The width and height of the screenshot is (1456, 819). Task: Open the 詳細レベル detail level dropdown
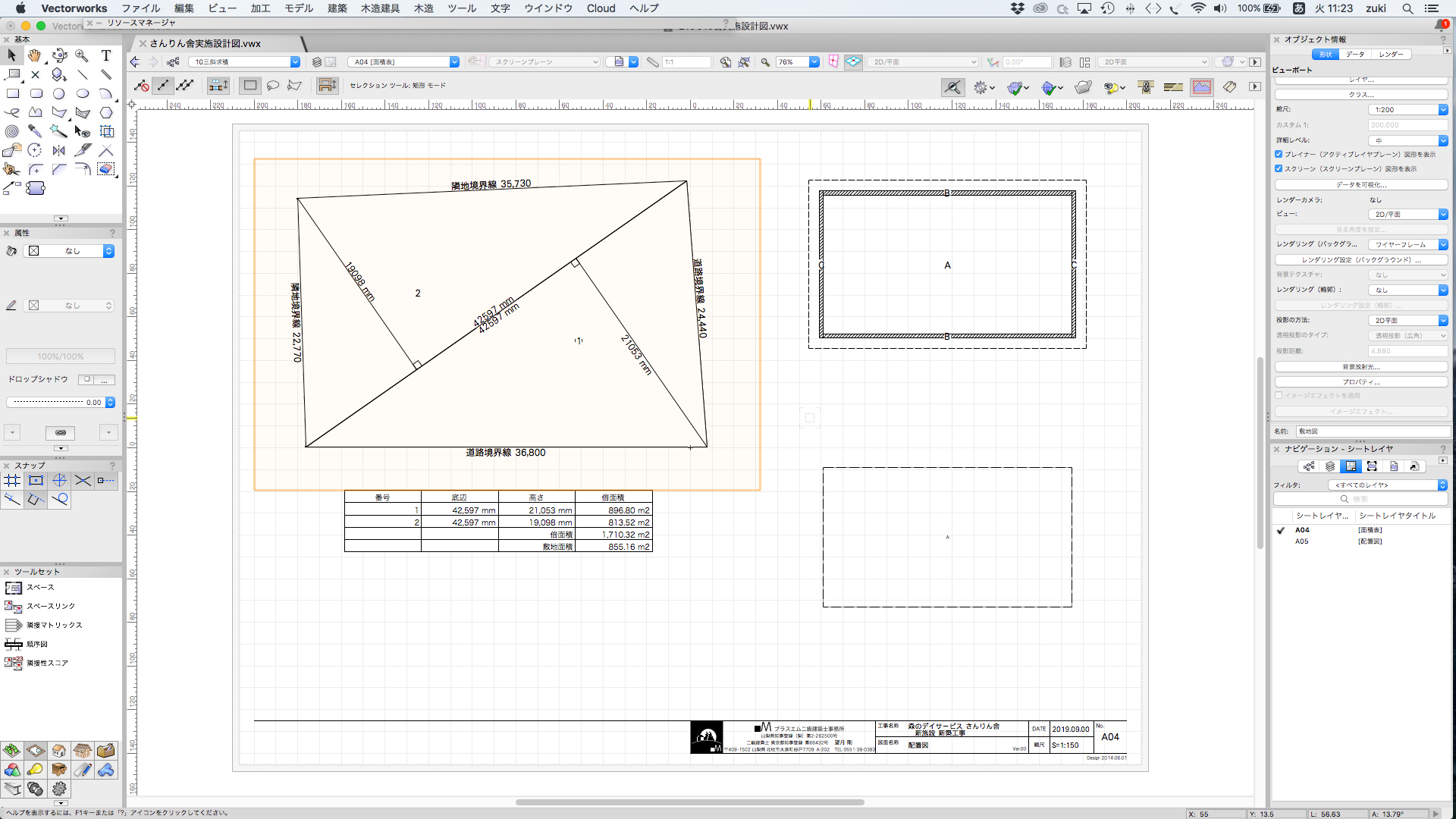pyautogui.click(x=1408, y=140)
